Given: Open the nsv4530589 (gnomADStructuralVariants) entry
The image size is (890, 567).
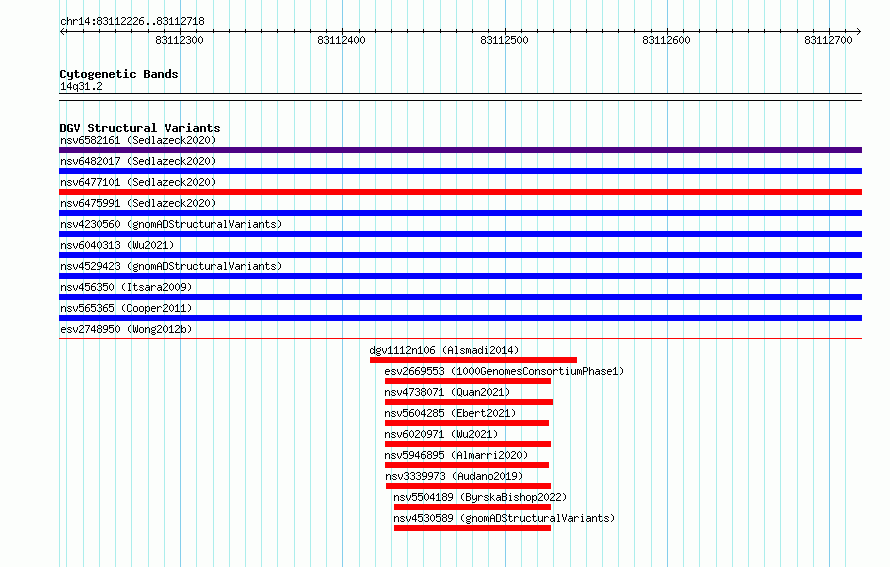Looking at the screenshot, I should (x=504, y=518).
